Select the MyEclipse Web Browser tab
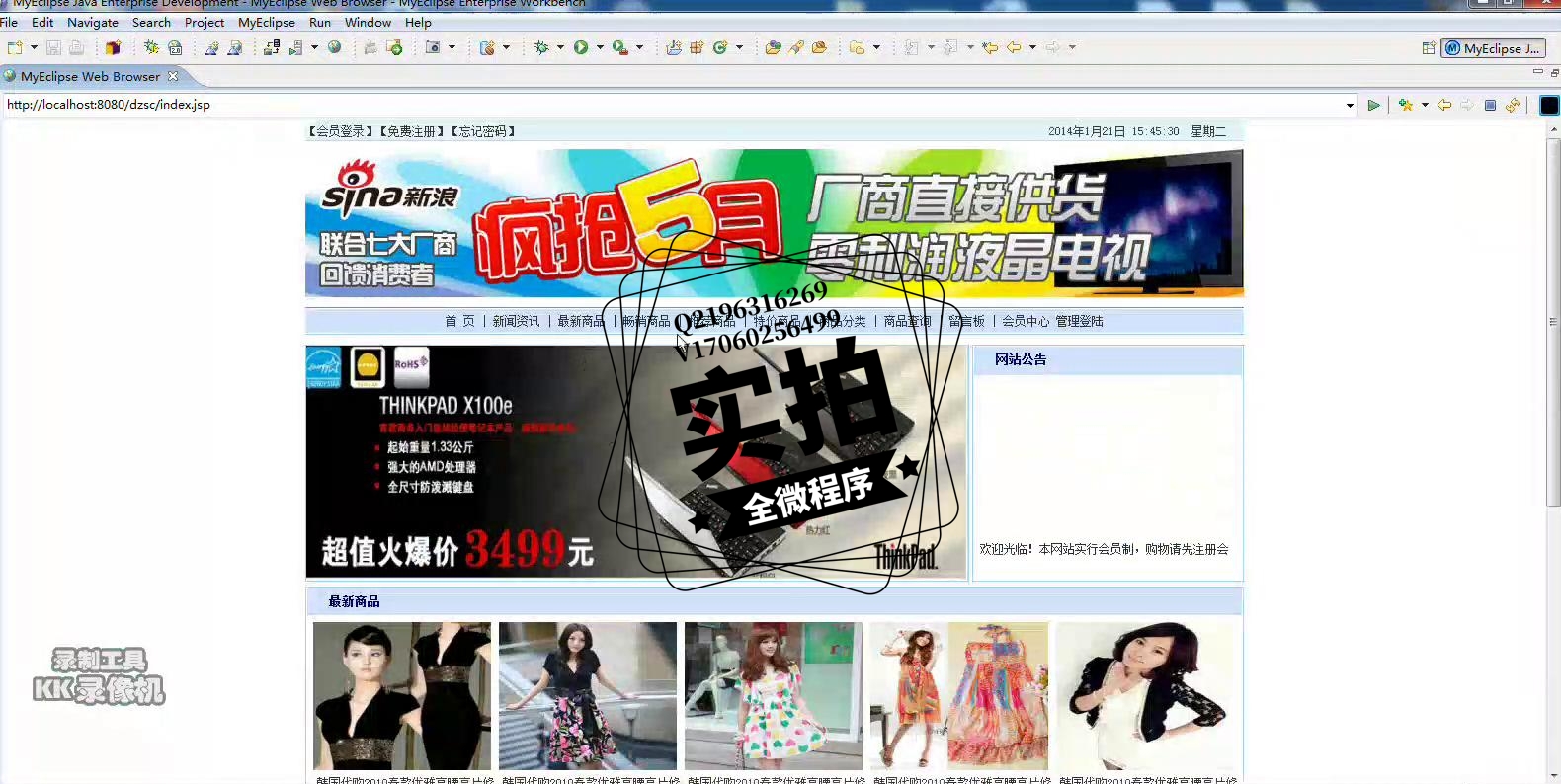1561x784 pixels. click(90, 76)
